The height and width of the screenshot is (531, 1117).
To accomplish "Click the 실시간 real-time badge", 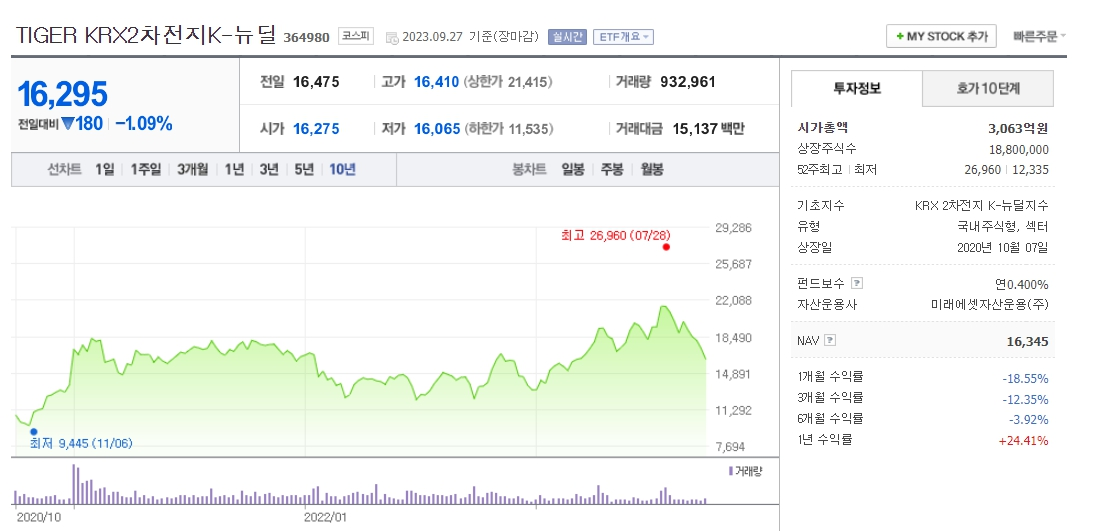I will (x=567, y=37).
